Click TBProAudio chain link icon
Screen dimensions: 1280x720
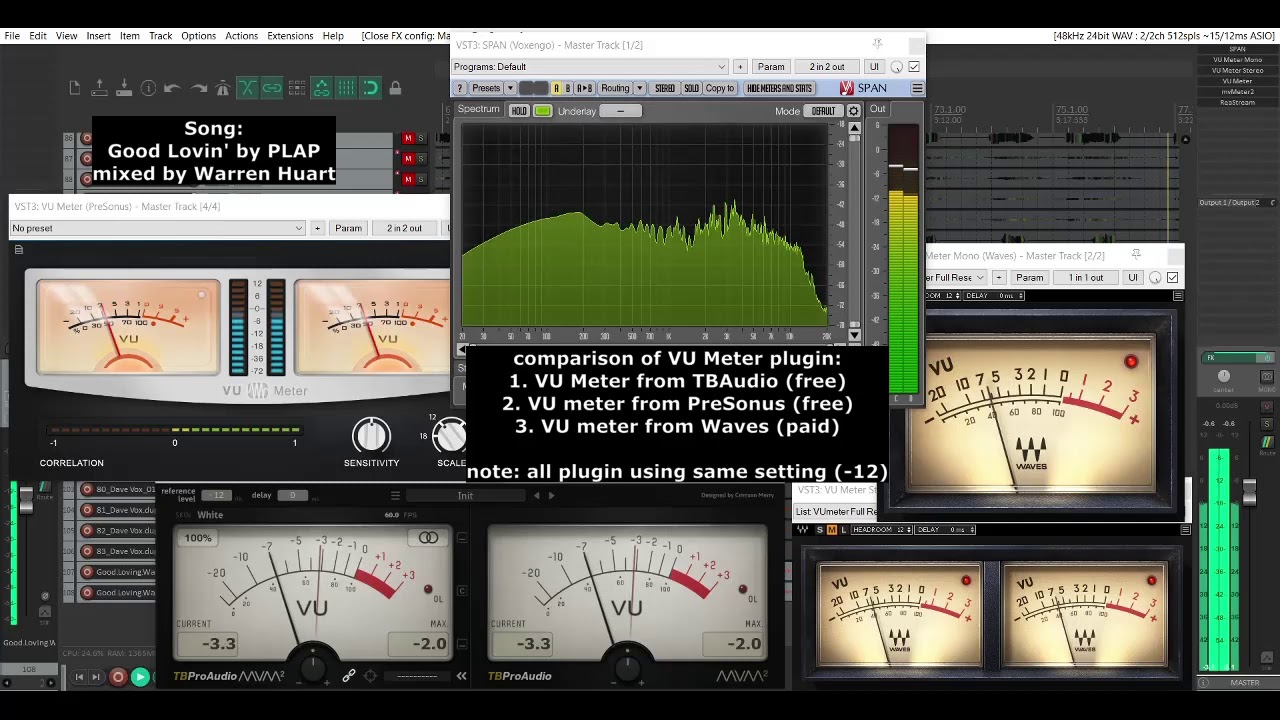point(349,676)
